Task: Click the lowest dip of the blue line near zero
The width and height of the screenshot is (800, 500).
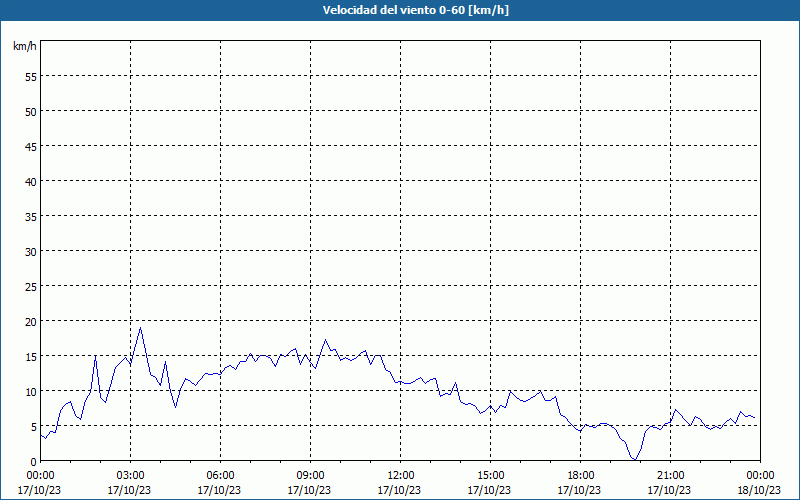Action: pos(634,459)
